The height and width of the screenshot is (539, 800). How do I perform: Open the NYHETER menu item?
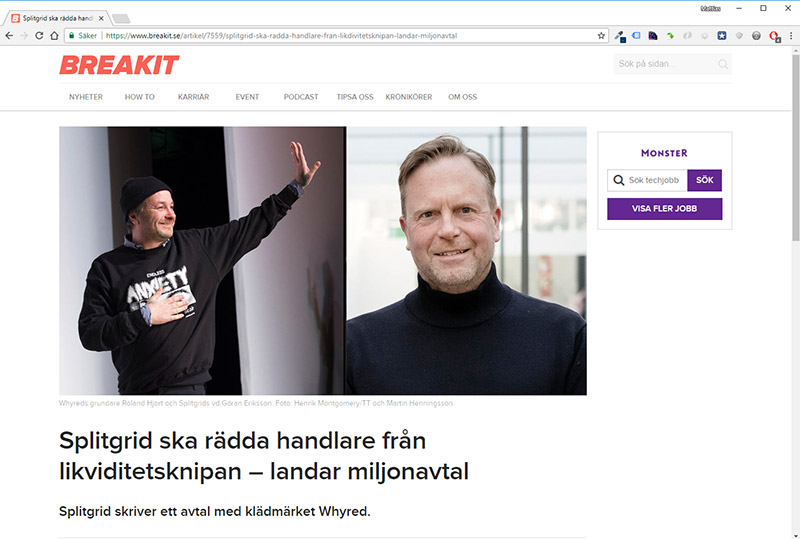pos(86,97)
